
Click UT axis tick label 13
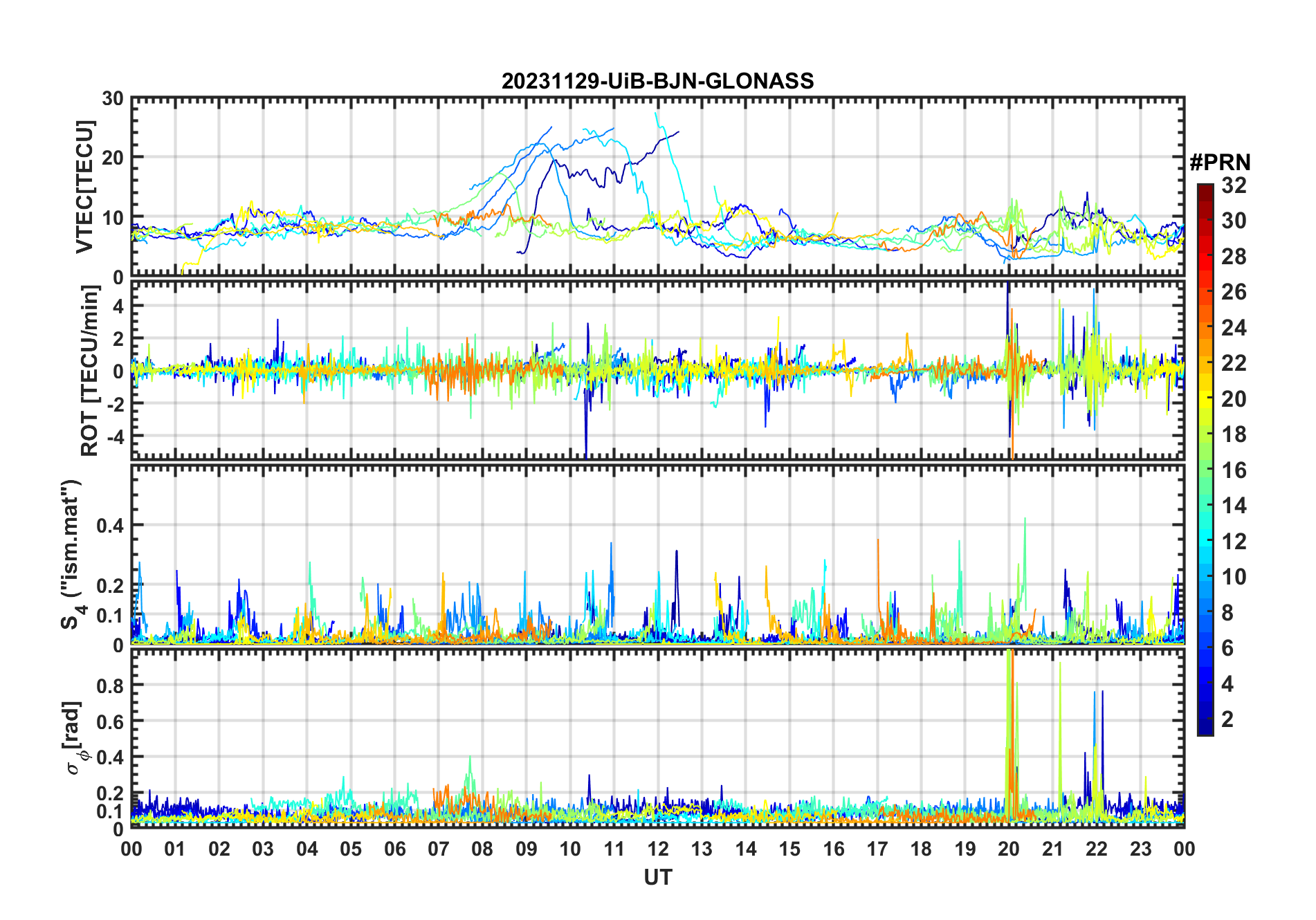[x=702, y=849]
